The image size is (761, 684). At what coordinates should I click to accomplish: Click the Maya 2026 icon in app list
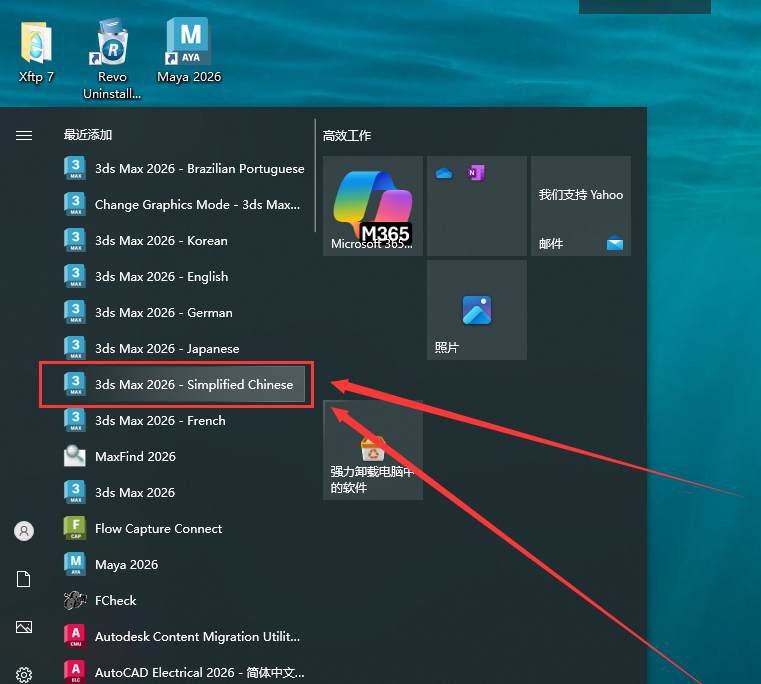tap(75, 564)
